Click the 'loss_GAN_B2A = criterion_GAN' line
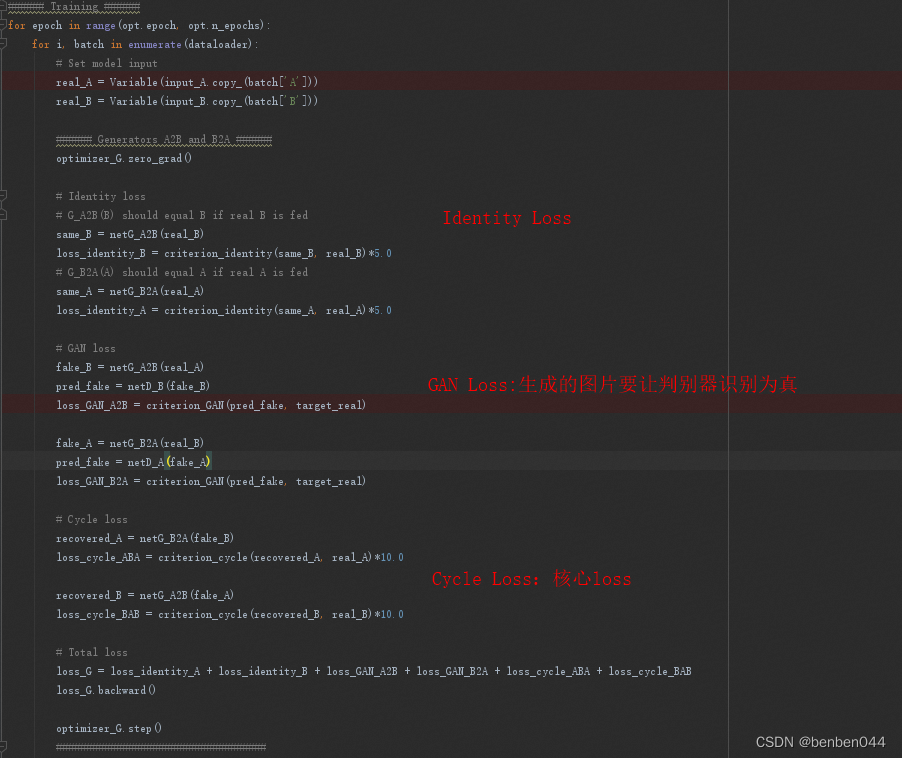Image resolution: width=902 pixels, height=758 pixels. click(x=211, y=481)
